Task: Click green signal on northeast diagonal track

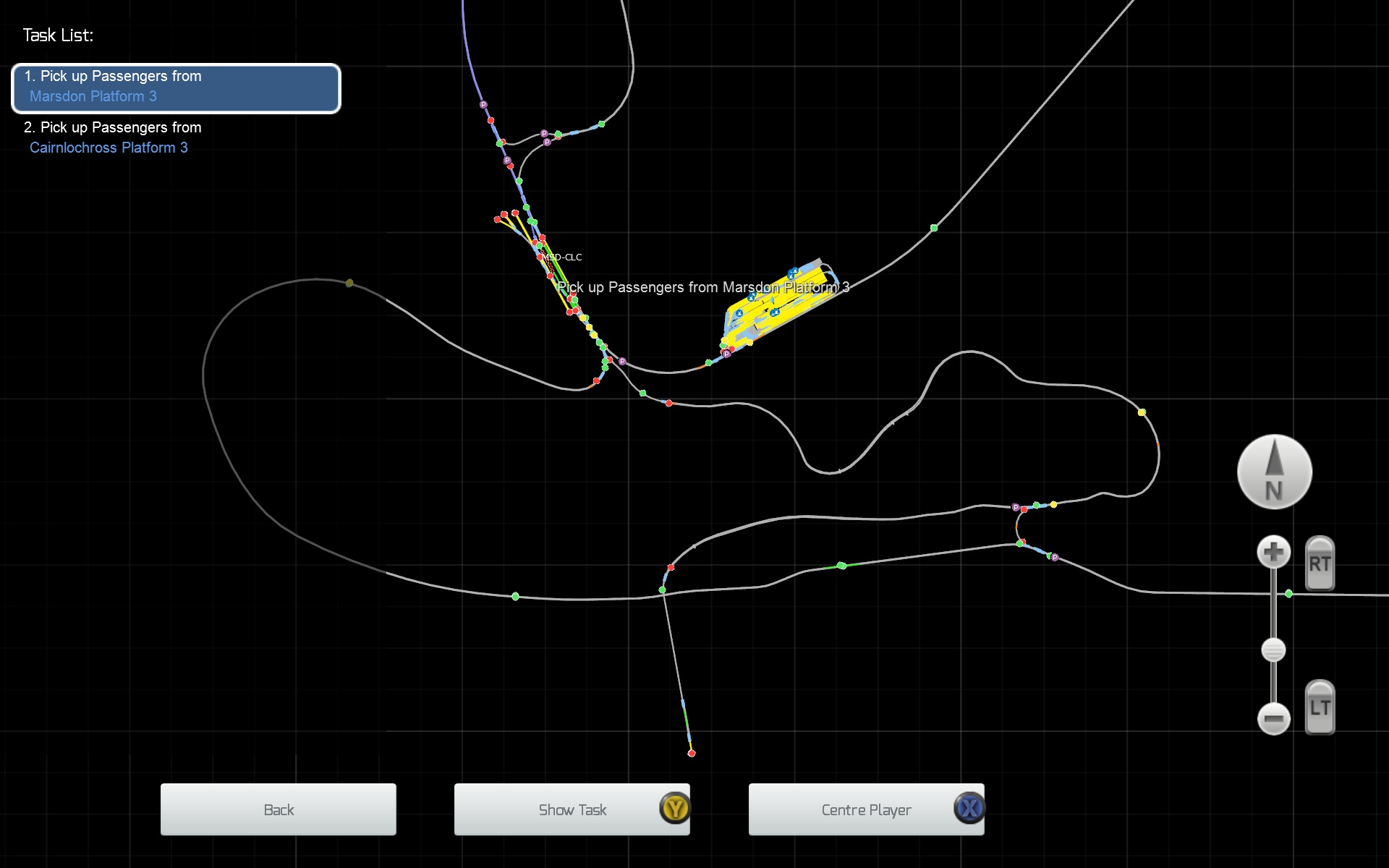Action: tap(934, 228)
